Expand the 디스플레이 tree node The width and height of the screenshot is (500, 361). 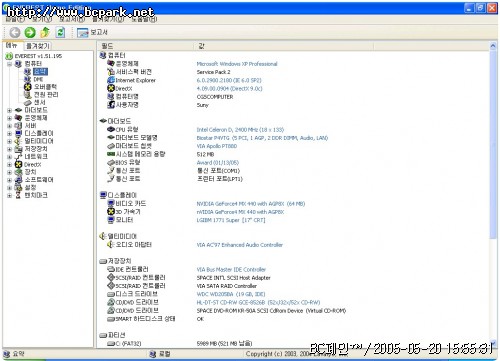point(9,134)
